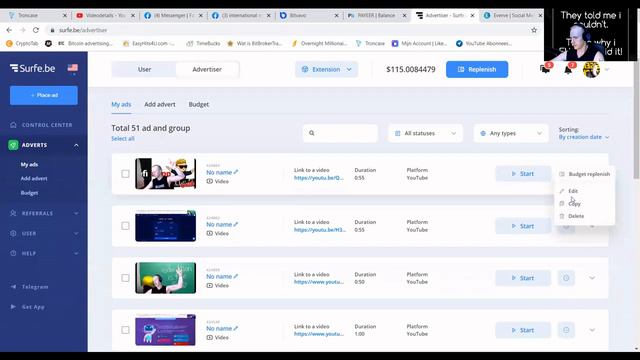
Task: Tick checkbox for first ad row
Action: [125, 174]
